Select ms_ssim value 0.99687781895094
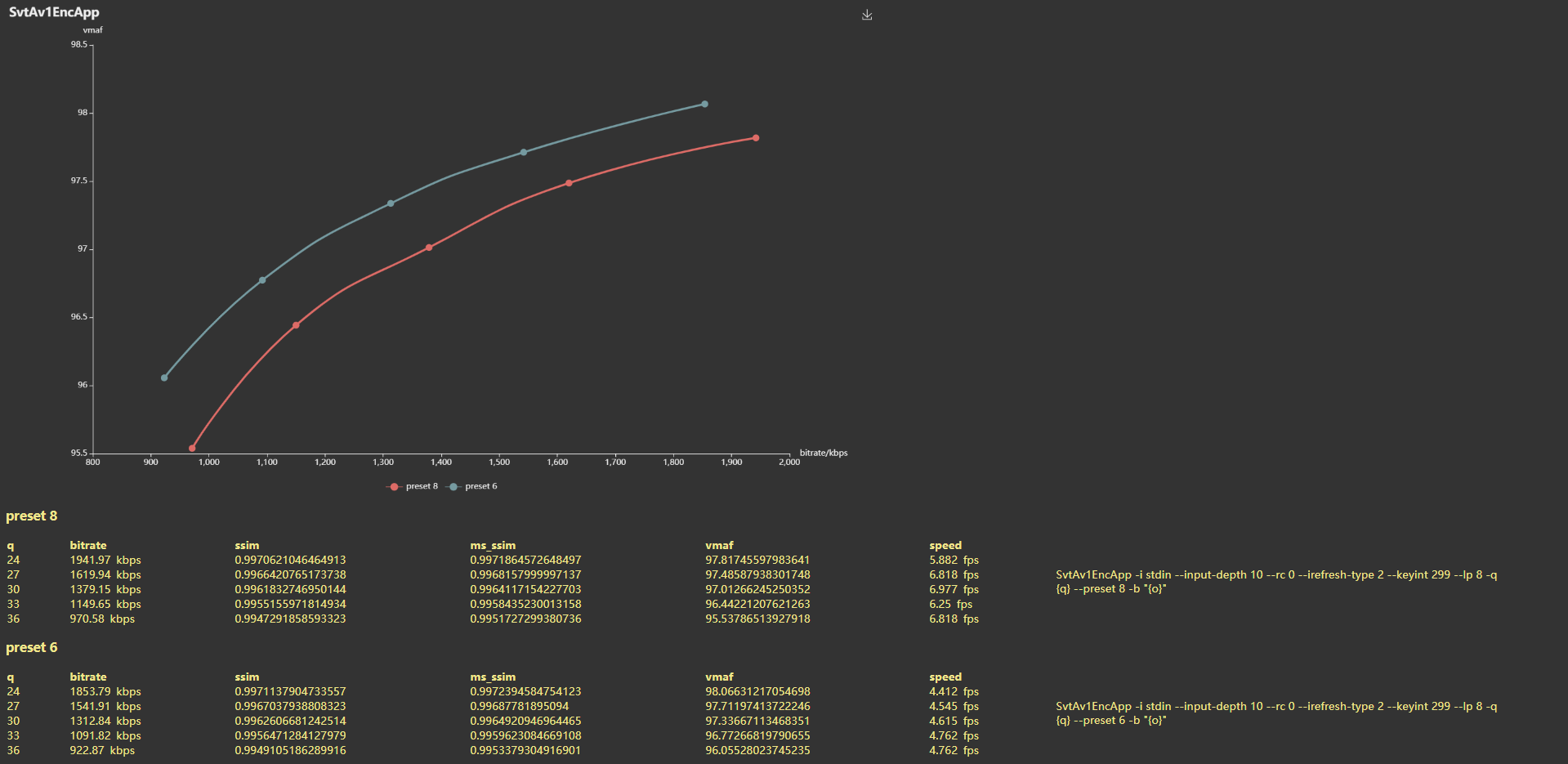Viewport: 1568px width, 764px height. [520, 706]
